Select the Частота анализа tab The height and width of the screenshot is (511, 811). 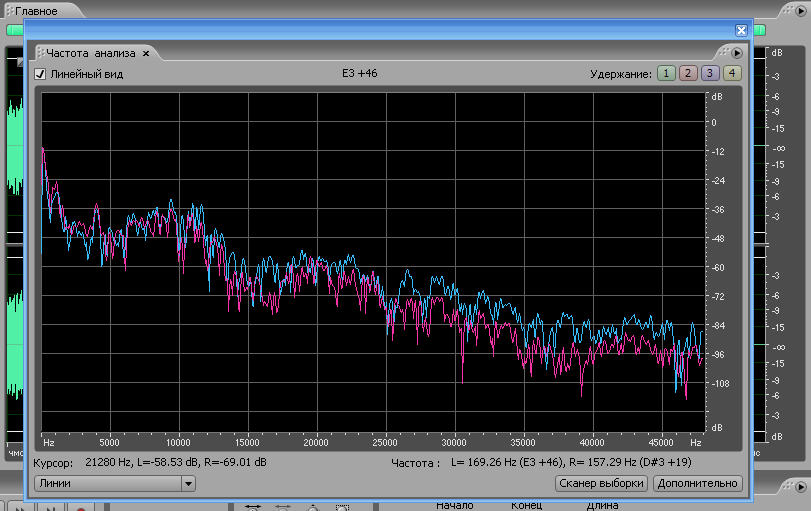92,53
